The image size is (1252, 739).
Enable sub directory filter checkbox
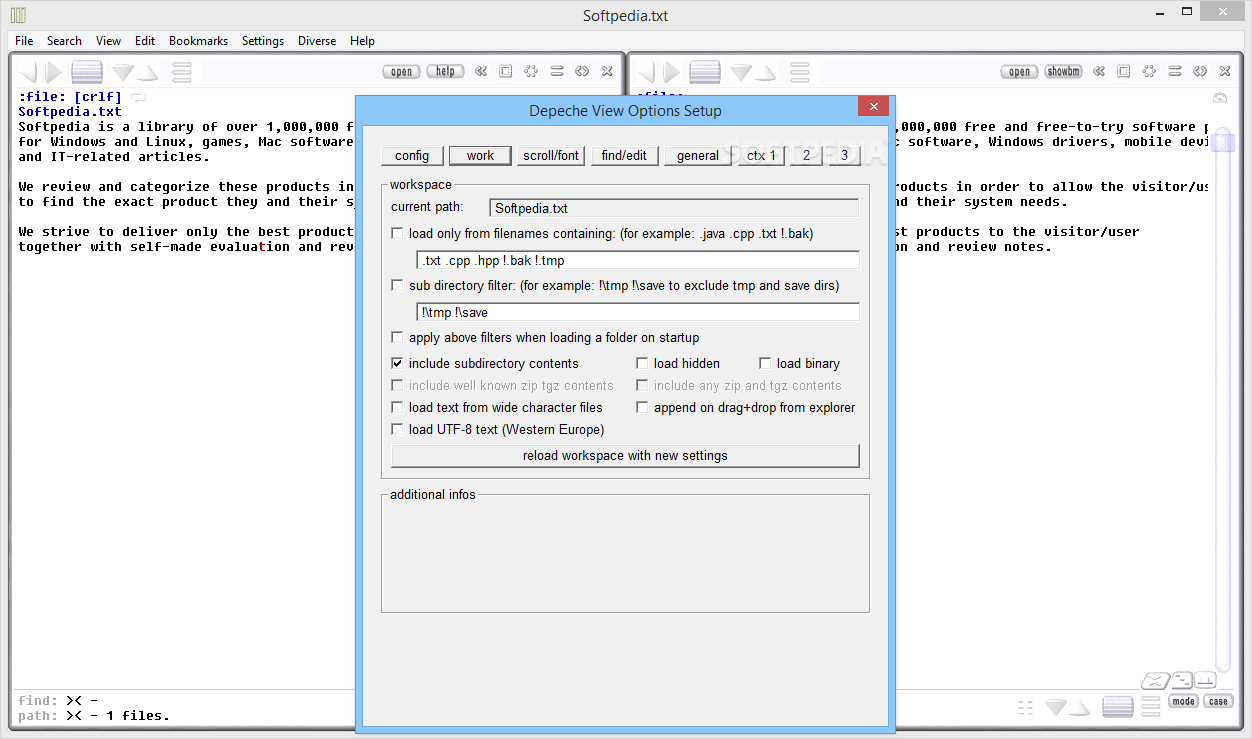[x=398, y=286]
